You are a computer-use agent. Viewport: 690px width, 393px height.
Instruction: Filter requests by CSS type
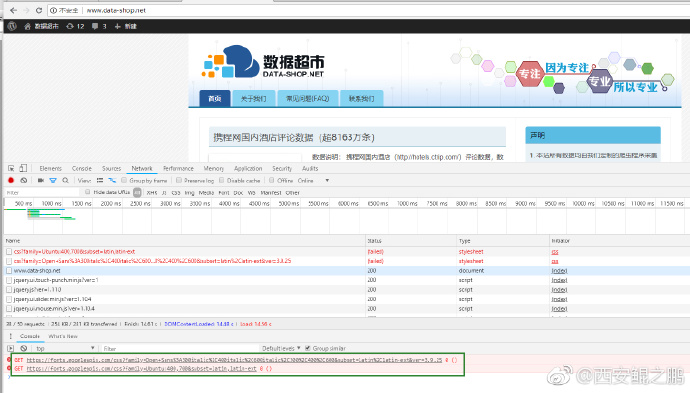(176, 193)
